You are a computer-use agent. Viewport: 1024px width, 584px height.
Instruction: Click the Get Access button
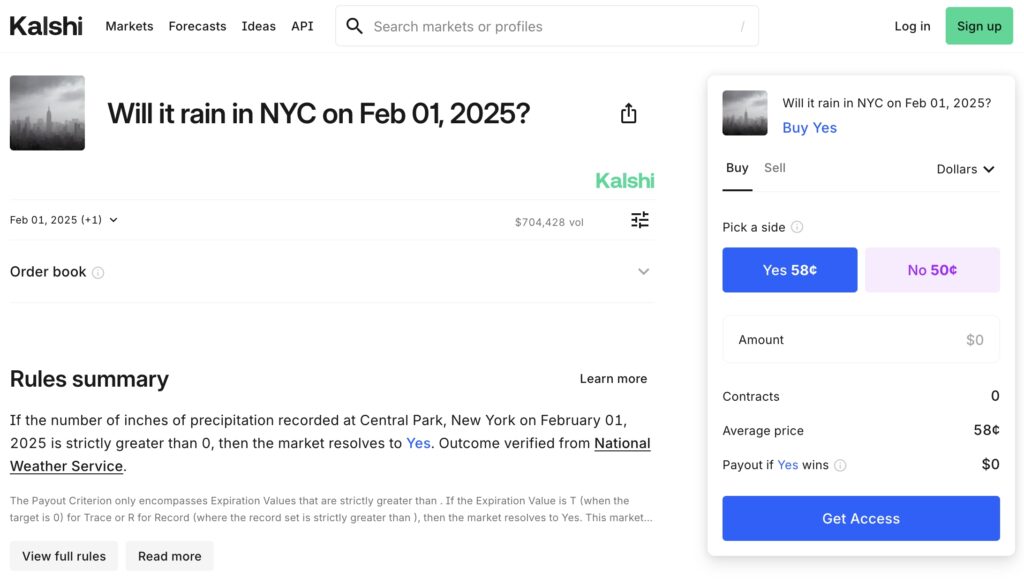861,518
